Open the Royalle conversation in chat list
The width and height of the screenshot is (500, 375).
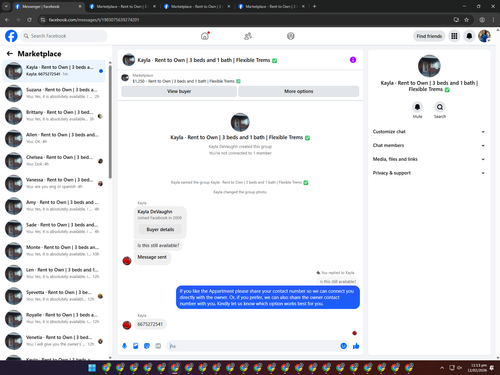tap(54, 318)
